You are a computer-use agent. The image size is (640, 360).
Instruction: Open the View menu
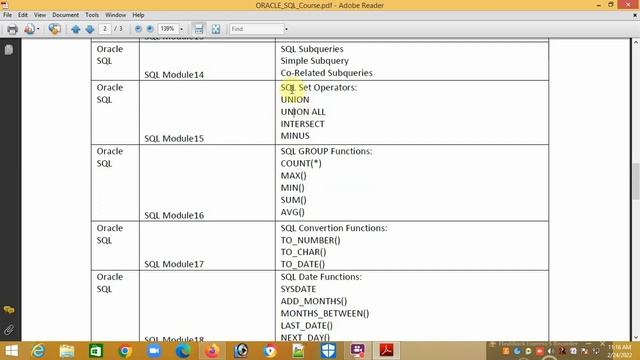click(40, 15)
